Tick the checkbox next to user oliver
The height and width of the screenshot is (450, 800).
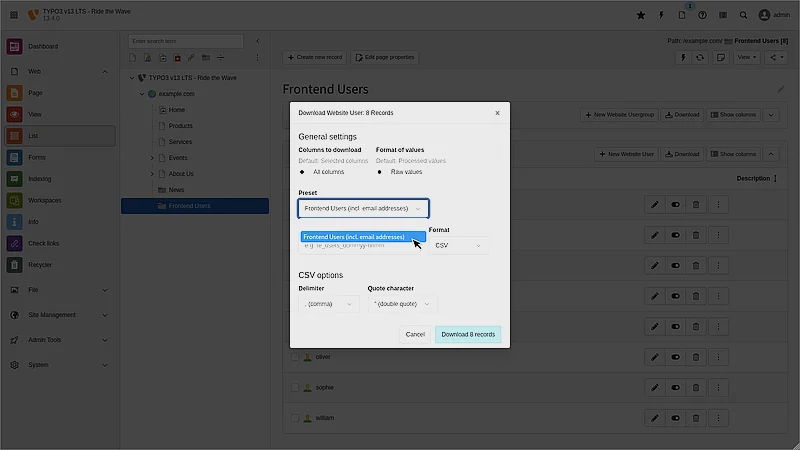tap(295, 357)
